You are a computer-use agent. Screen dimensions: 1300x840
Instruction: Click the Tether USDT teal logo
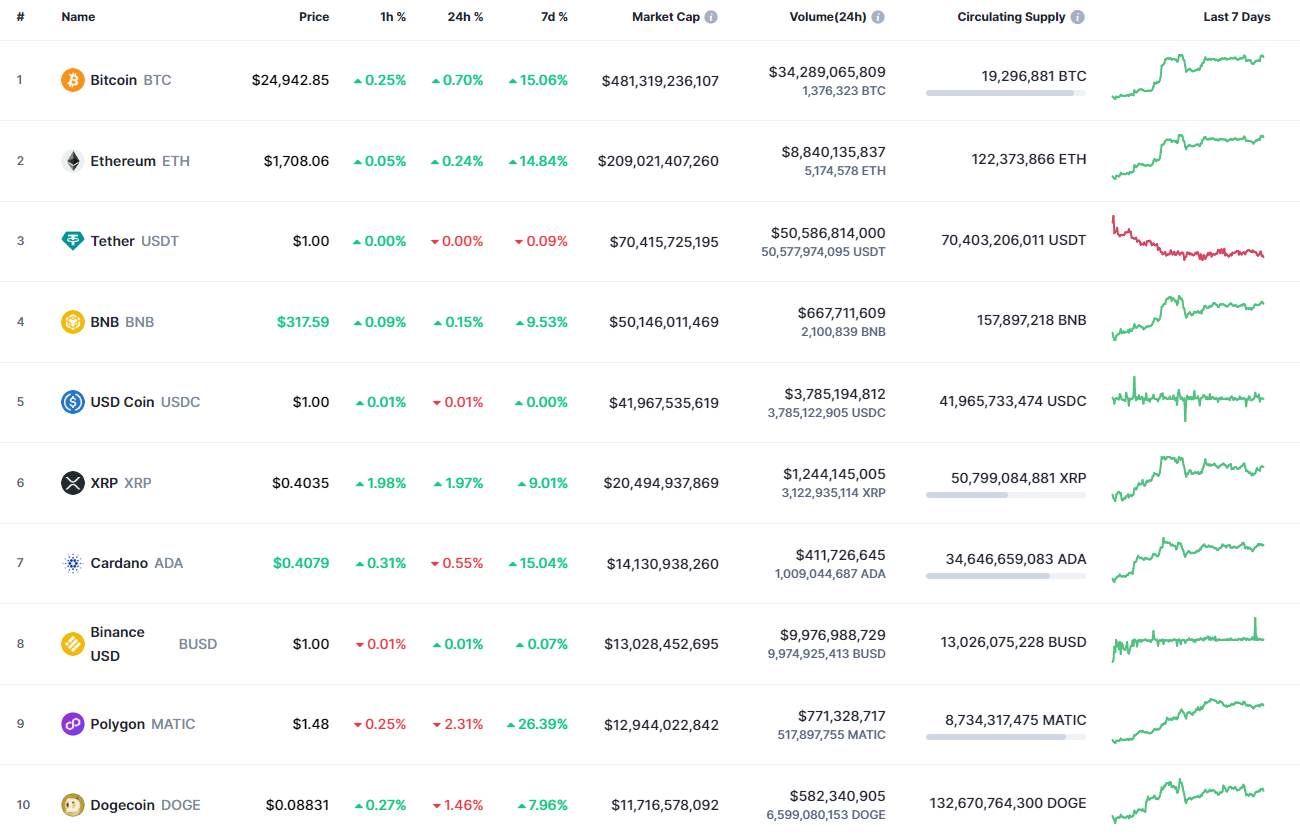coord(71,241)
